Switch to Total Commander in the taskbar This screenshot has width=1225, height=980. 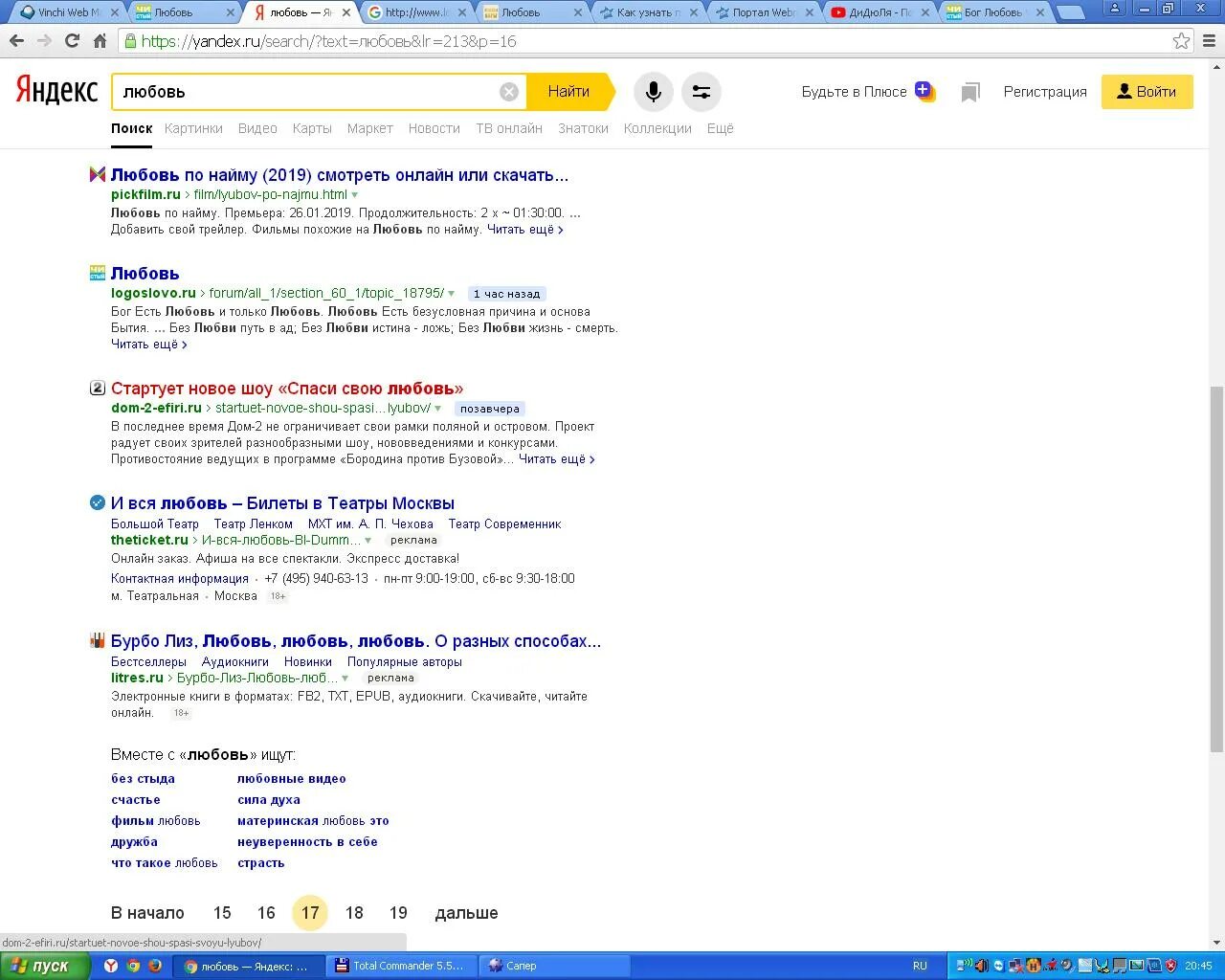coord(400,966)
